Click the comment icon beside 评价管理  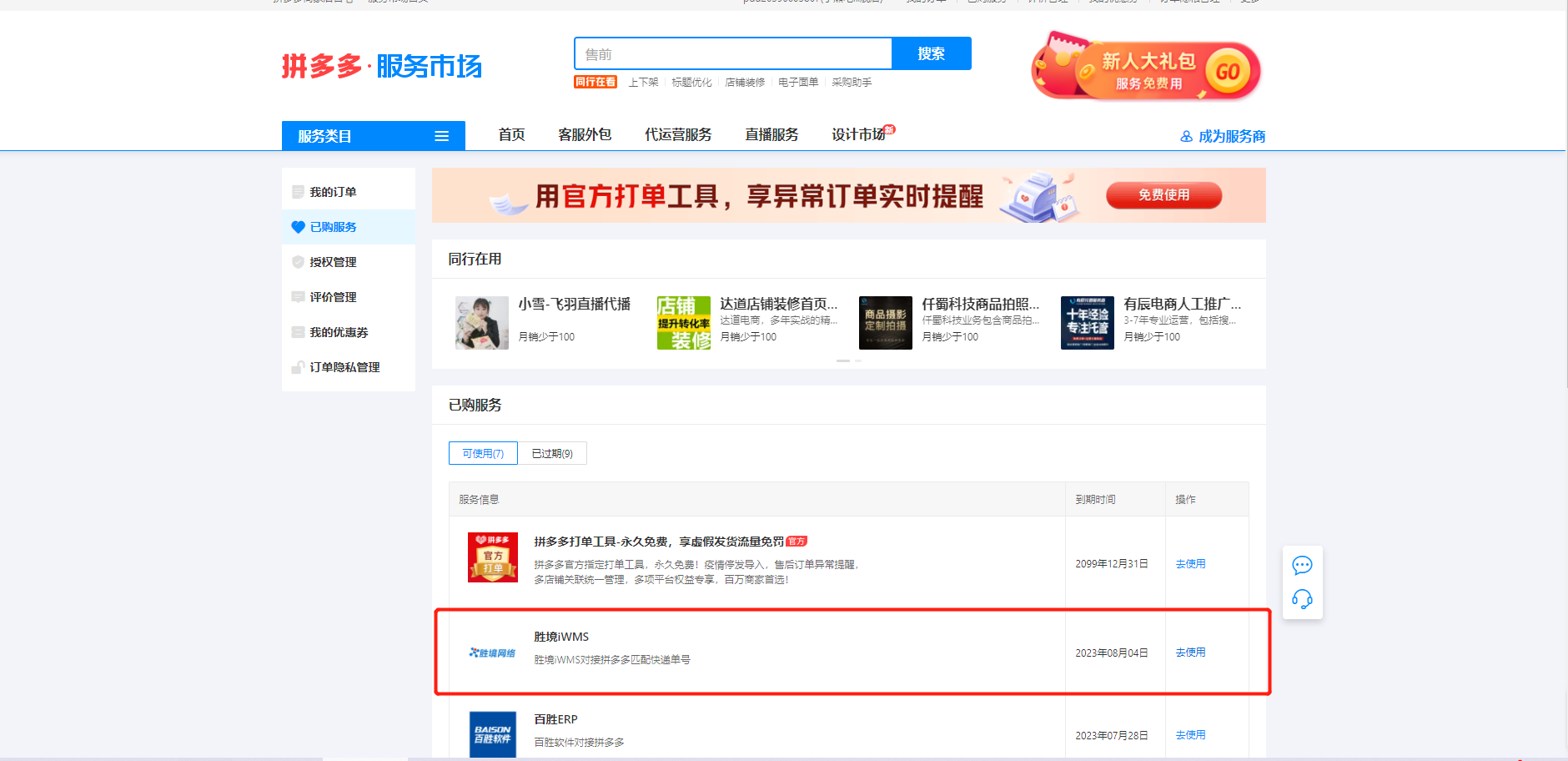pyautogui.click(x=298, y=297)
